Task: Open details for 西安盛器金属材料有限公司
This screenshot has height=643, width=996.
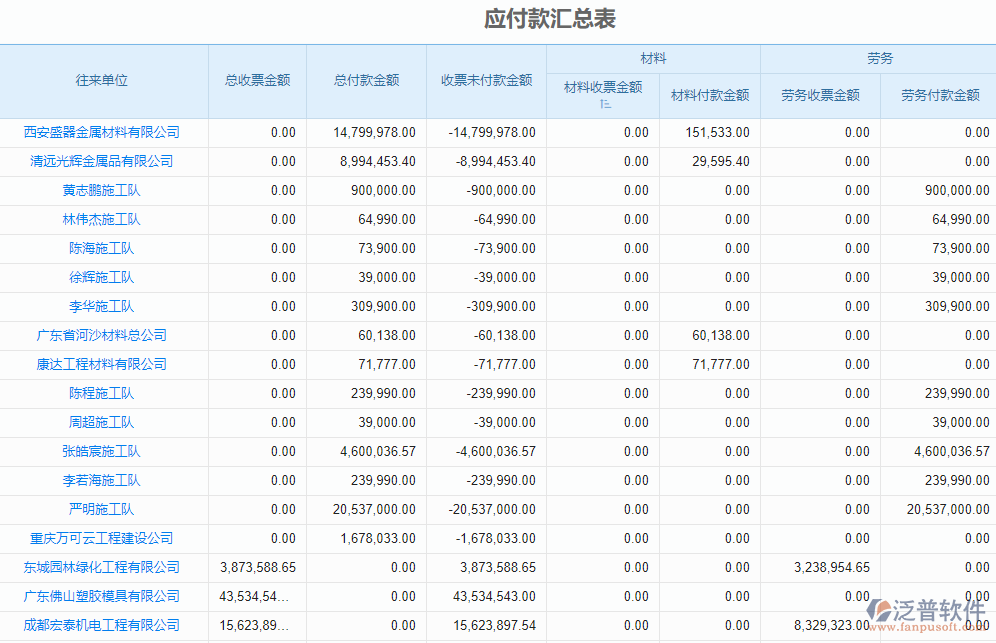Action: point(104,132)
